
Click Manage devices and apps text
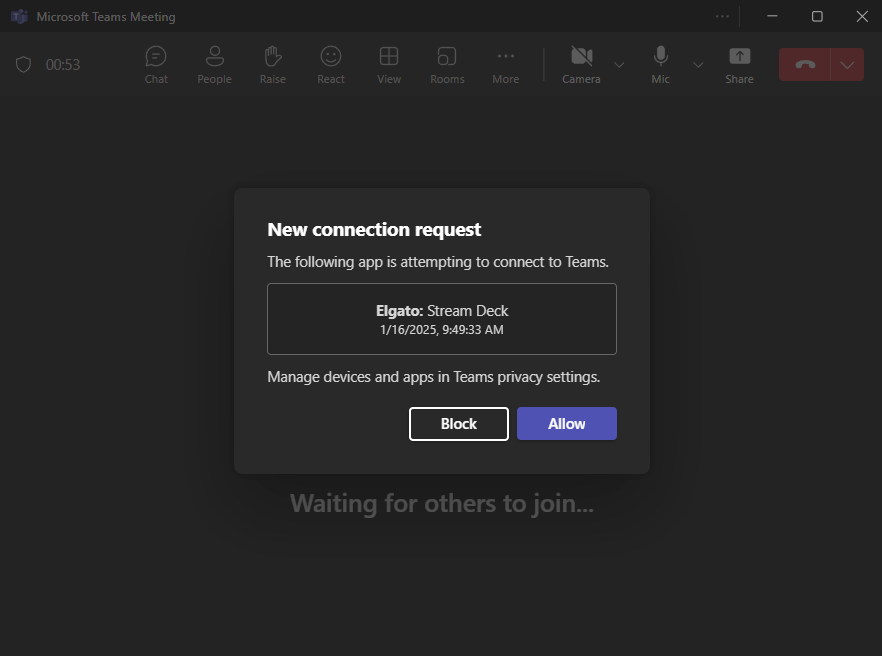pos(434,377)
